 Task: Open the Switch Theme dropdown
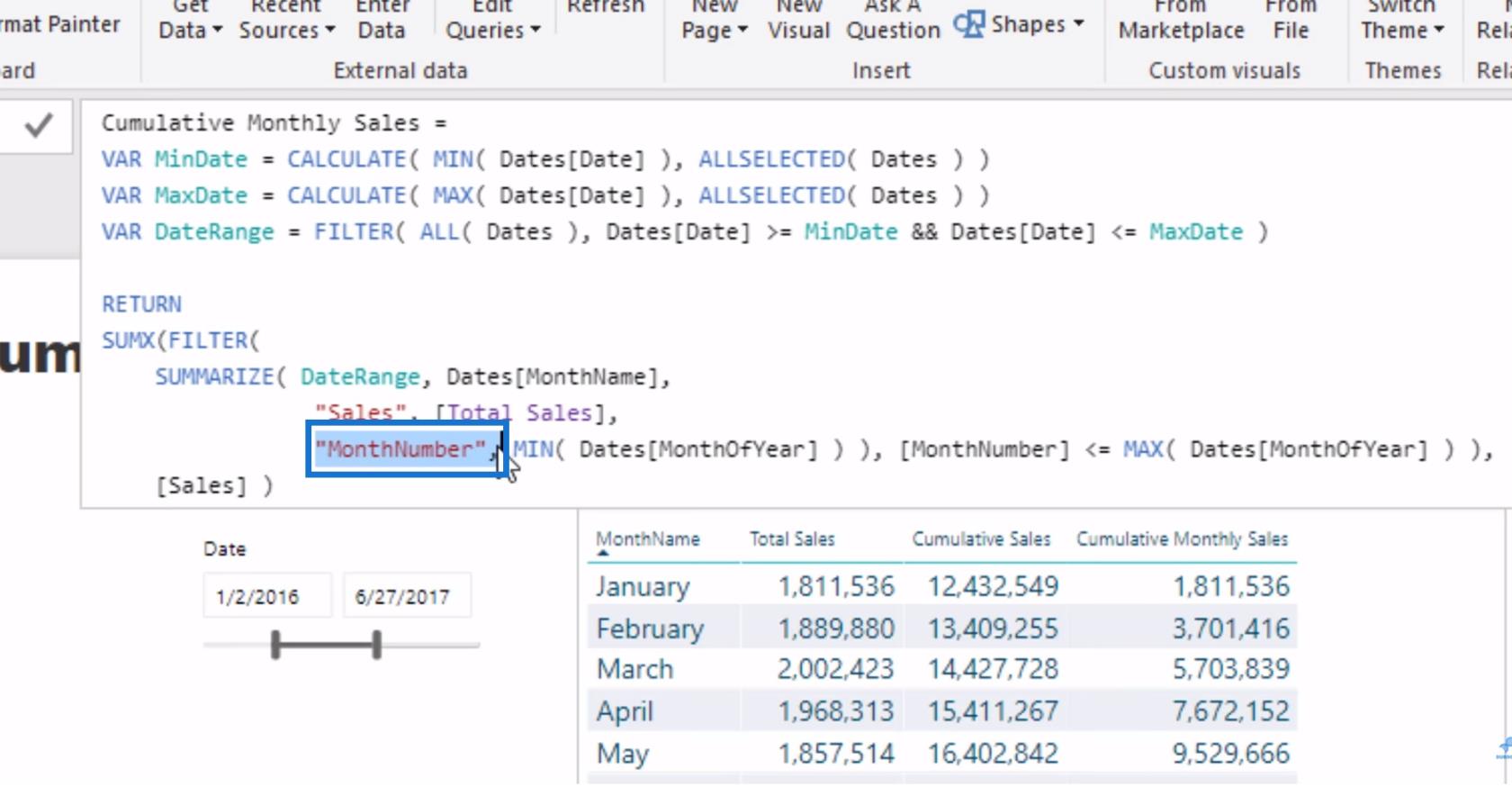tap(1402, 20)
